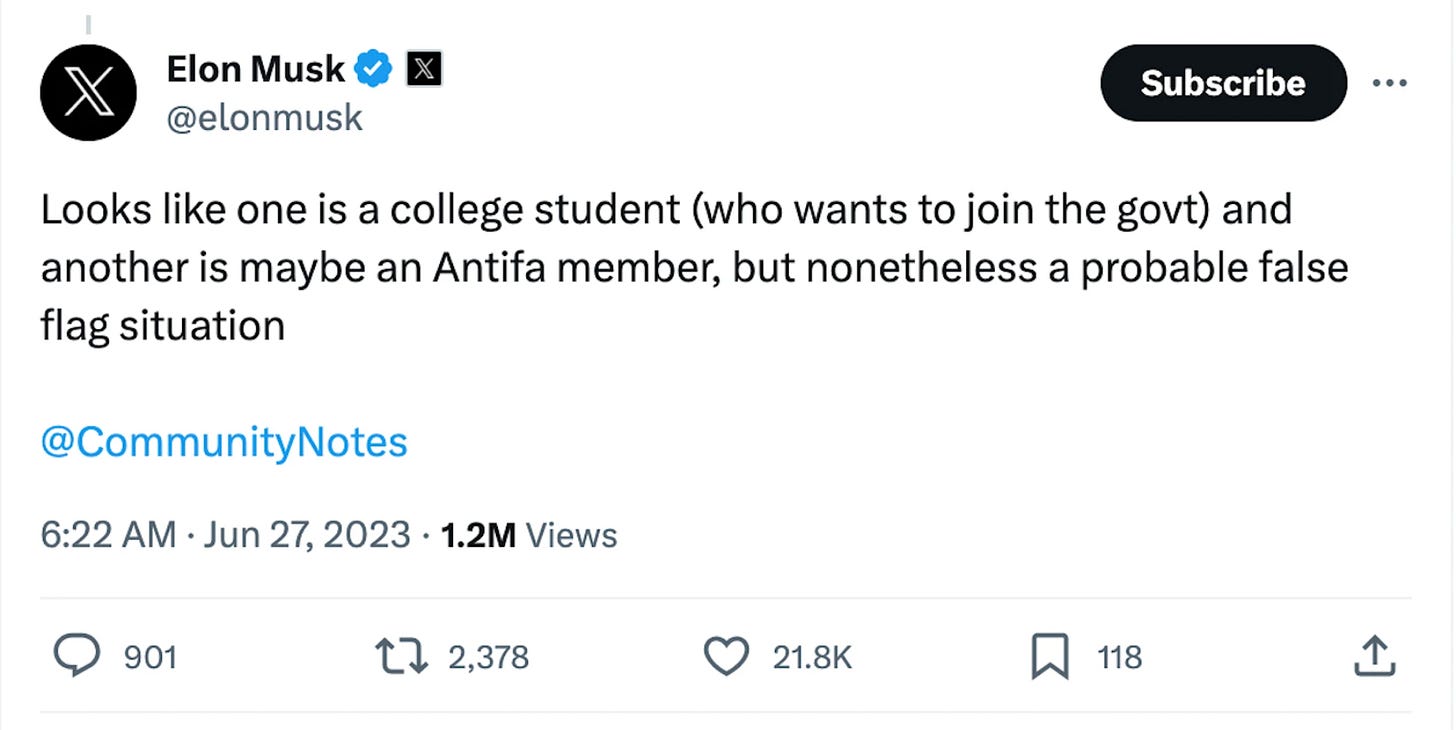Open the 1.2M Views details
This screenshot has height=730, width=1456.
(528, 535)
